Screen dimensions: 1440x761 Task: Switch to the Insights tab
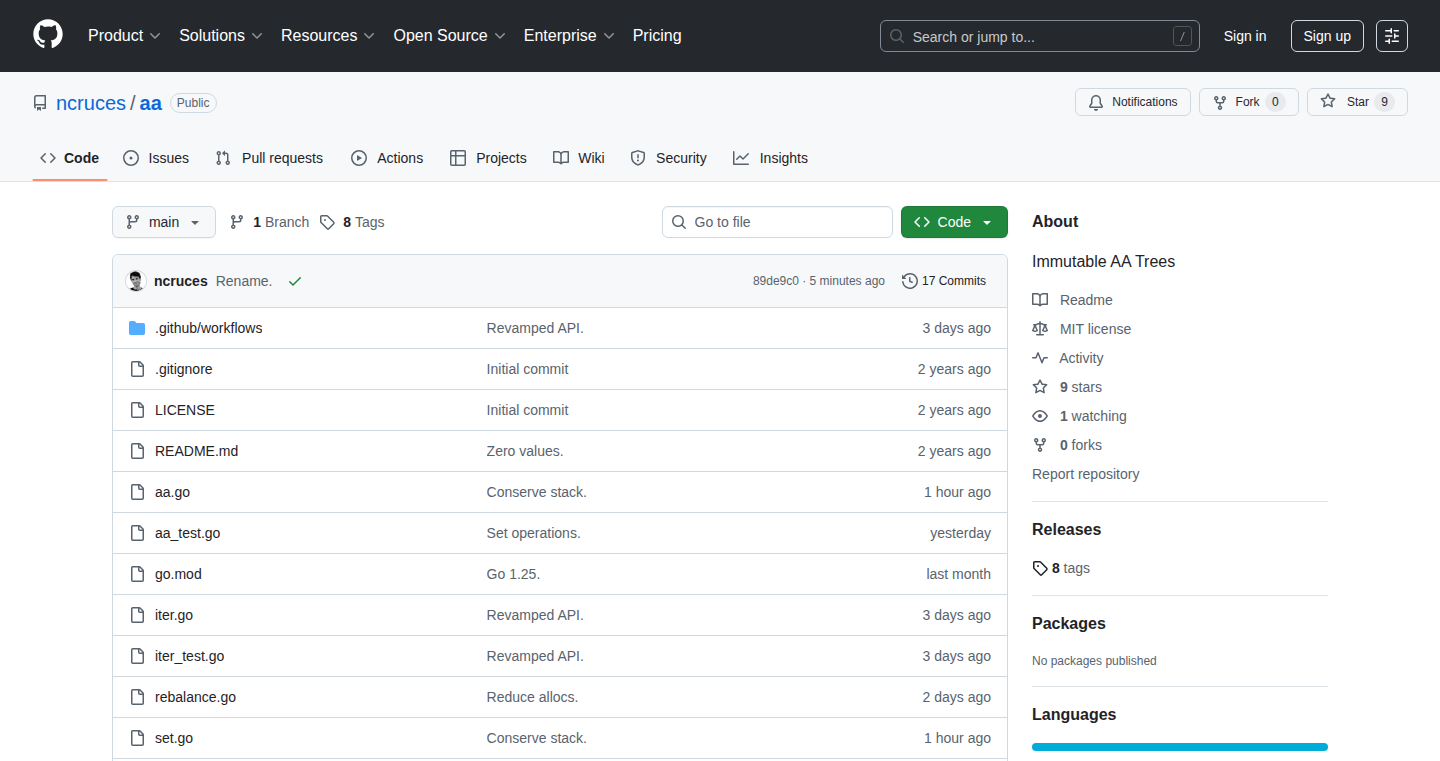point(770,158)
